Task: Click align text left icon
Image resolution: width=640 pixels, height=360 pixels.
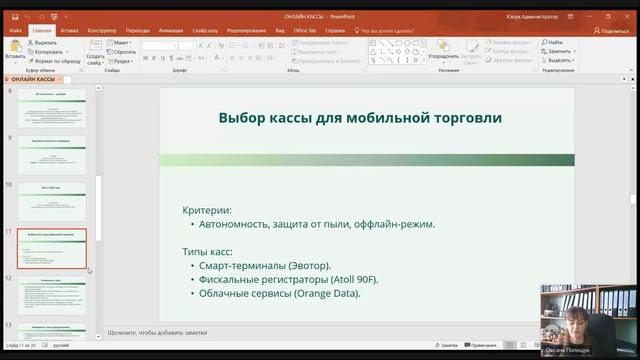Action: click(232, 58)
